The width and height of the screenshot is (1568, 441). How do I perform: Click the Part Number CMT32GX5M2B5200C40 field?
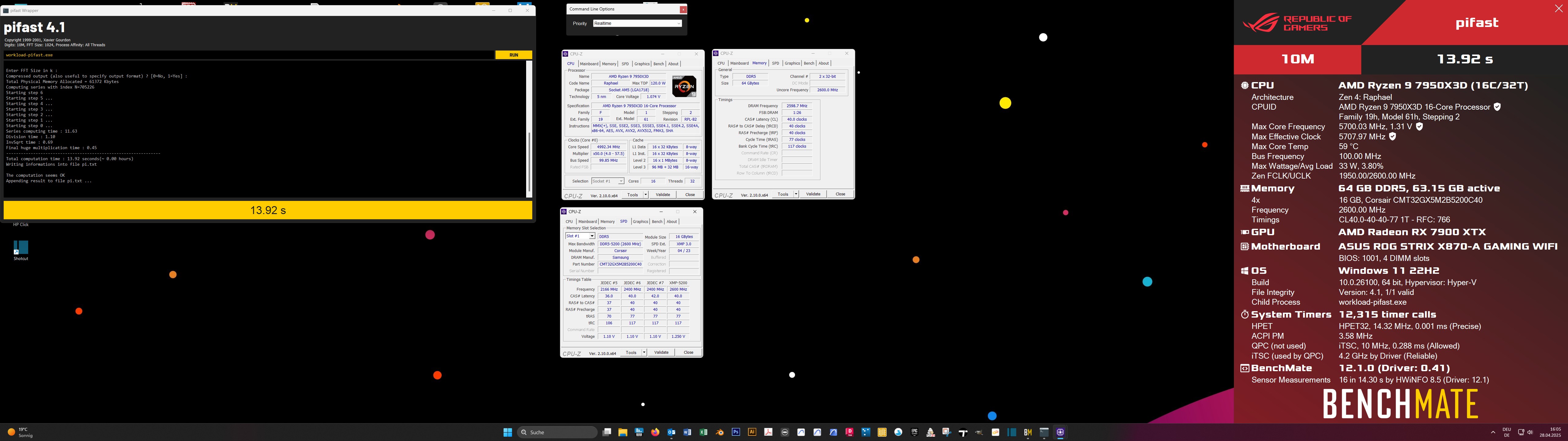620,264
